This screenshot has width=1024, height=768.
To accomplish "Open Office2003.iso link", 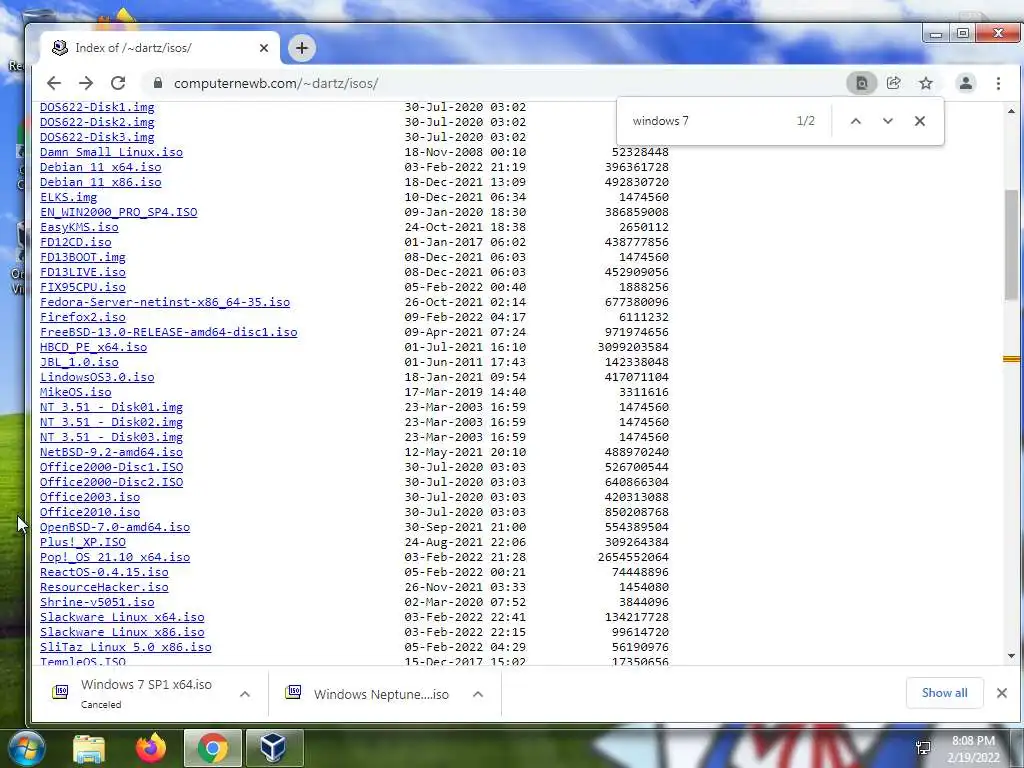I will (89, 498).
